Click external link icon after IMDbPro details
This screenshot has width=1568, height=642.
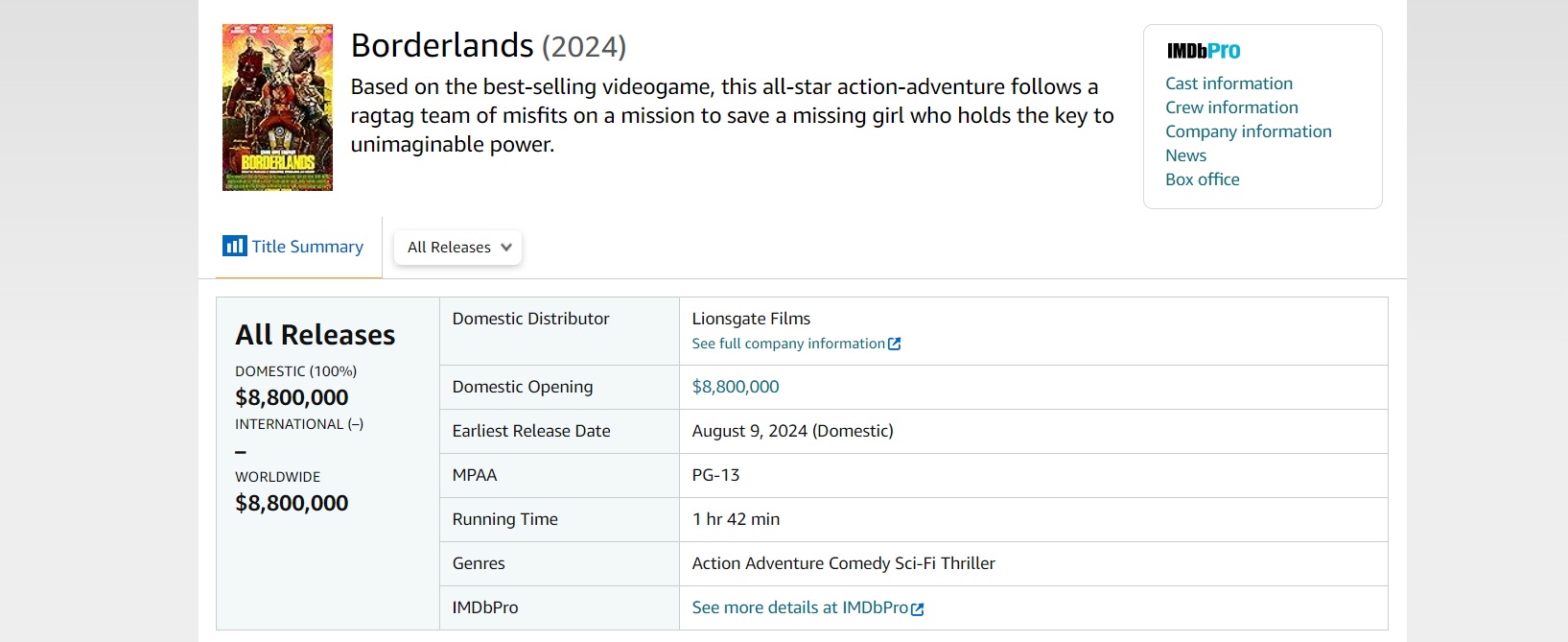918,608
